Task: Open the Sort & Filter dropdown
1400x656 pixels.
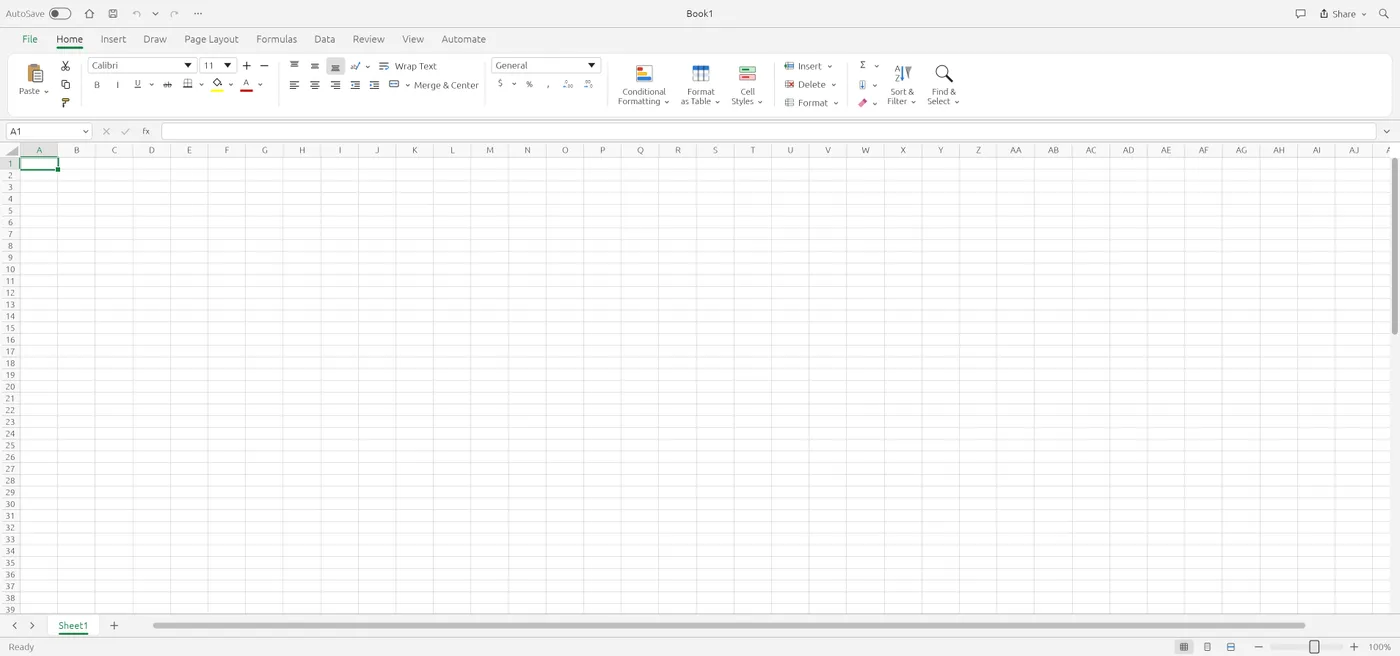Action: 902,86
